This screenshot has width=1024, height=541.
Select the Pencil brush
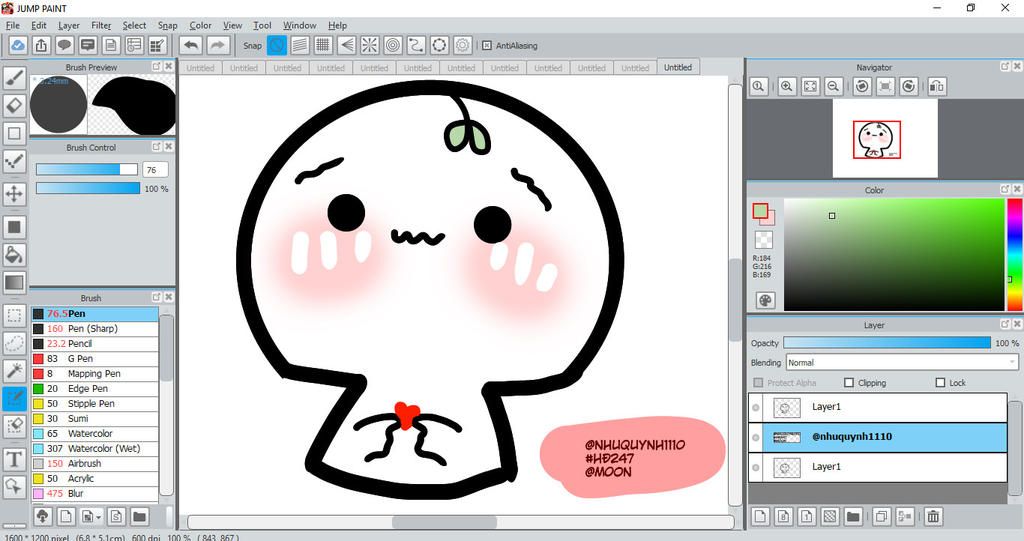click(x=95, y=344)
